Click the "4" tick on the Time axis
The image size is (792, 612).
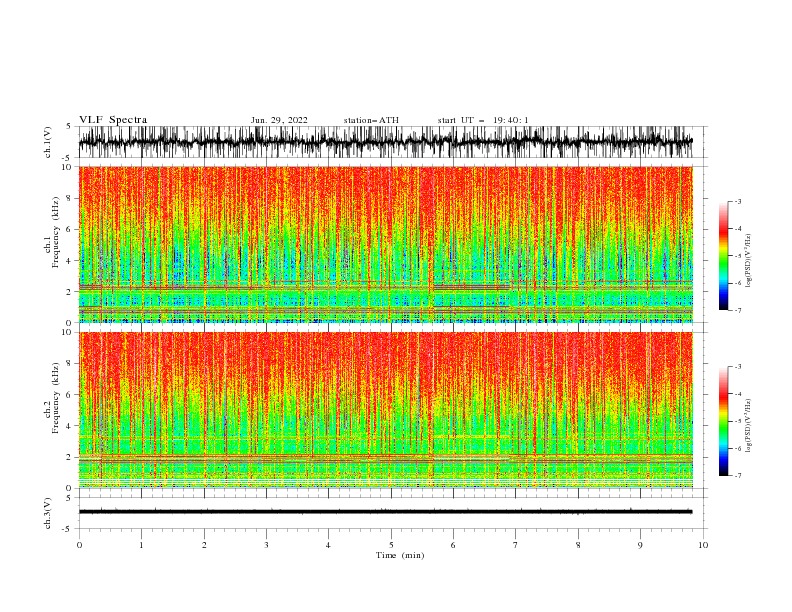tap(328, 545)
